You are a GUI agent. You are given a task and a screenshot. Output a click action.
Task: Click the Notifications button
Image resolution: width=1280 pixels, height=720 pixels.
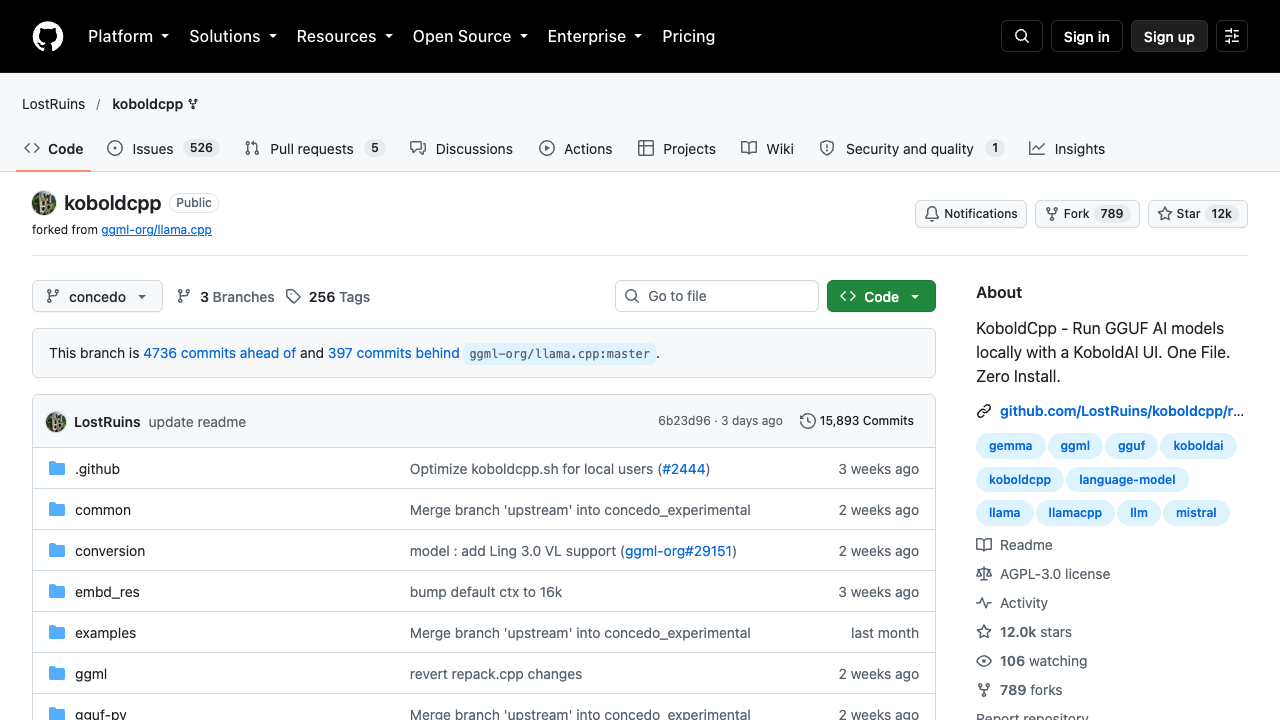971,214
